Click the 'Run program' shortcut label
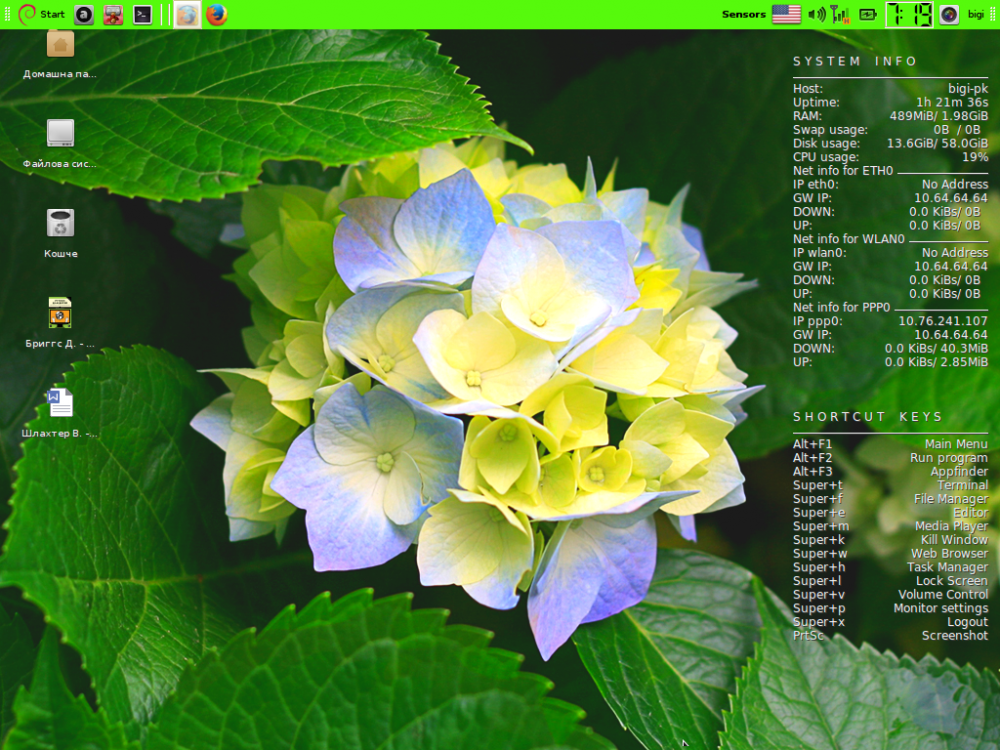Image resolution: width=1000 pixels, height=750 pixels. [949, 458]
